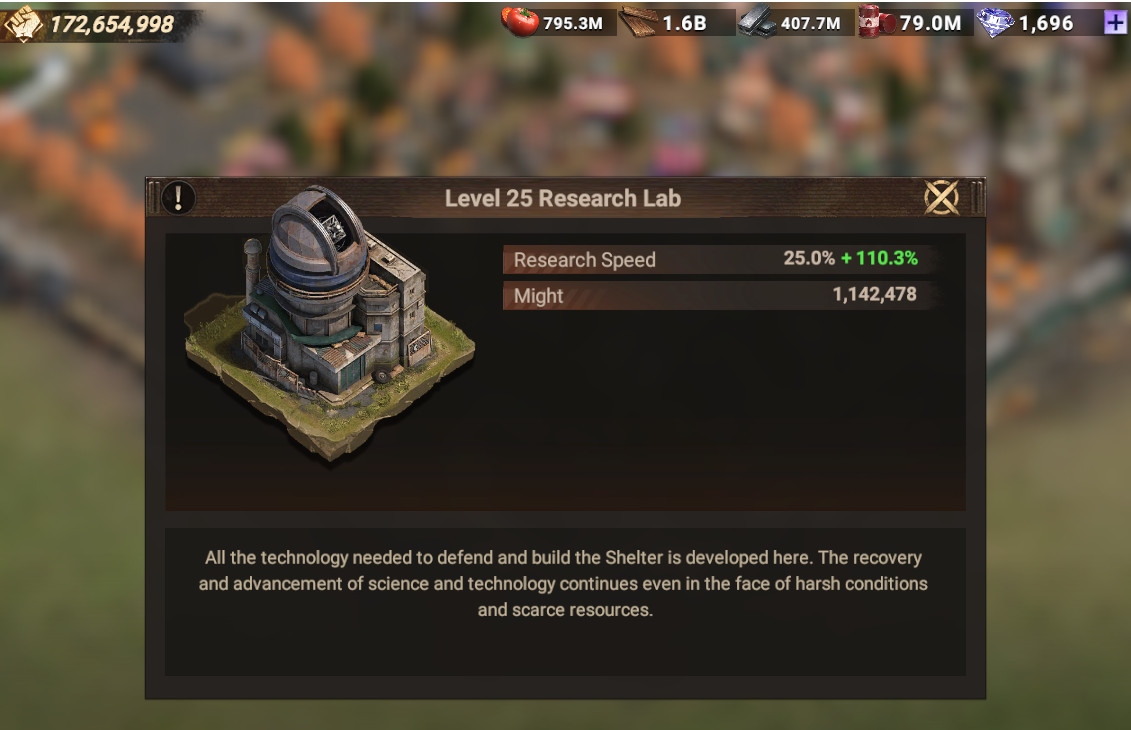Select the 79.0M fuel amount
Screen dimensions: 1131x730
(930, 23)
